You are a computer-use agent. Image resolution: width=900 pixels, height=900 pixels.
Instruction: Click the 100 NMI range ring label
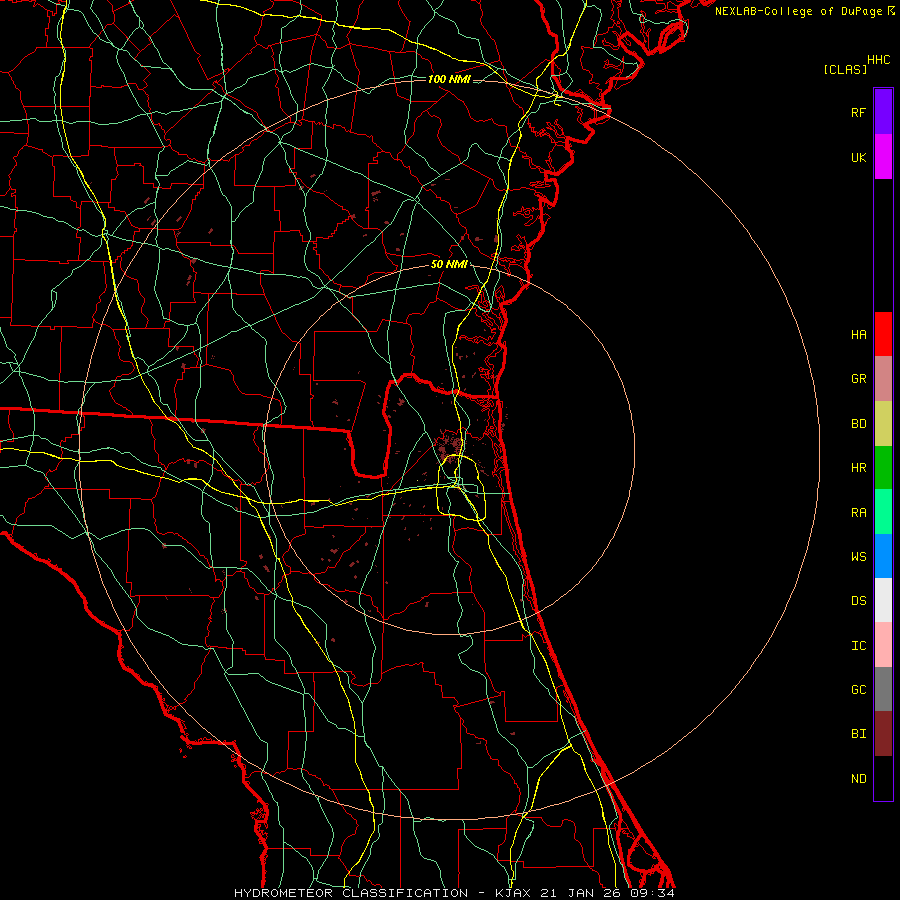[x=449, y=79]
